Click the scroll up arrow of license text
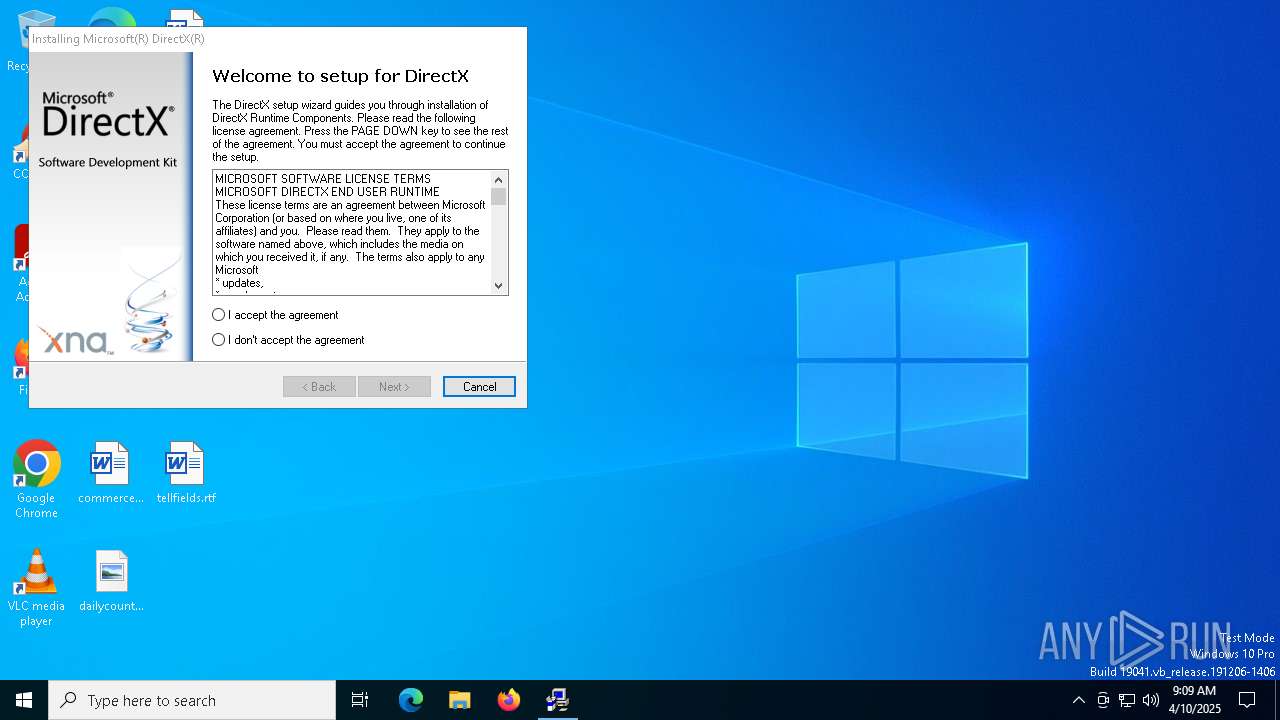 (x=498, y=180)
